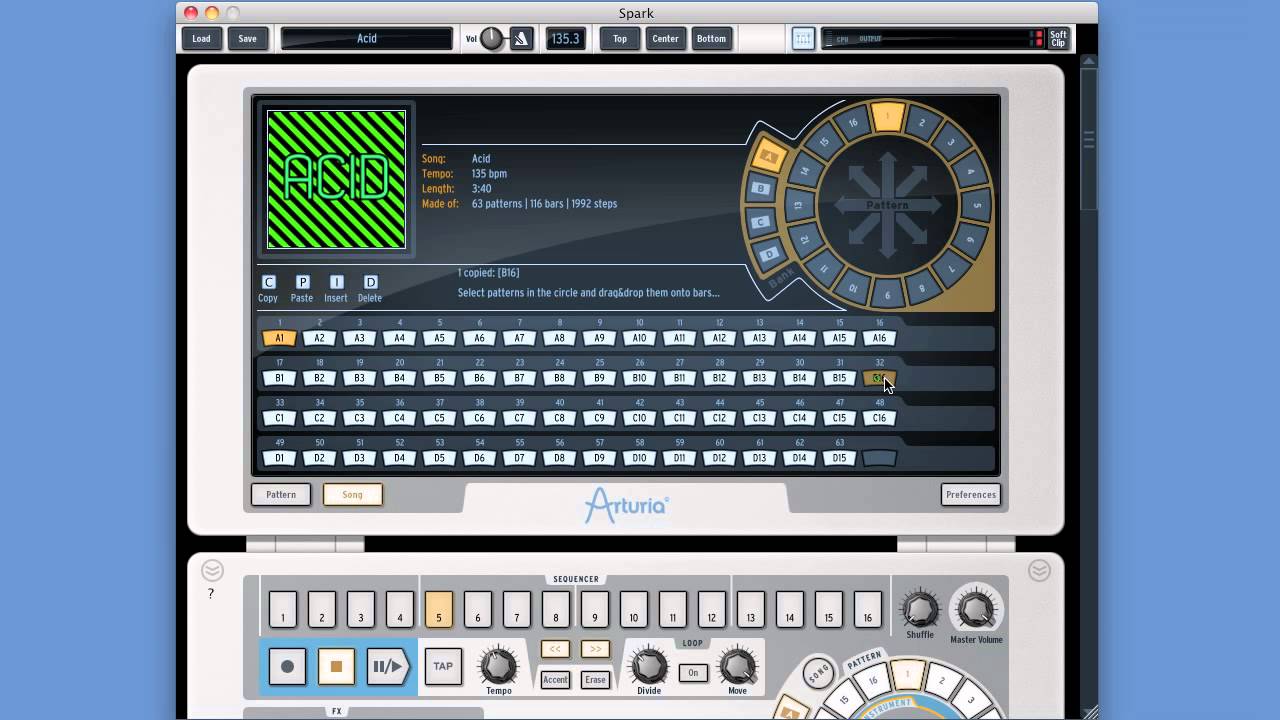The image size is (1280, 720).
Task: Click the Acid project name field
Action: (x=367, y=39)
